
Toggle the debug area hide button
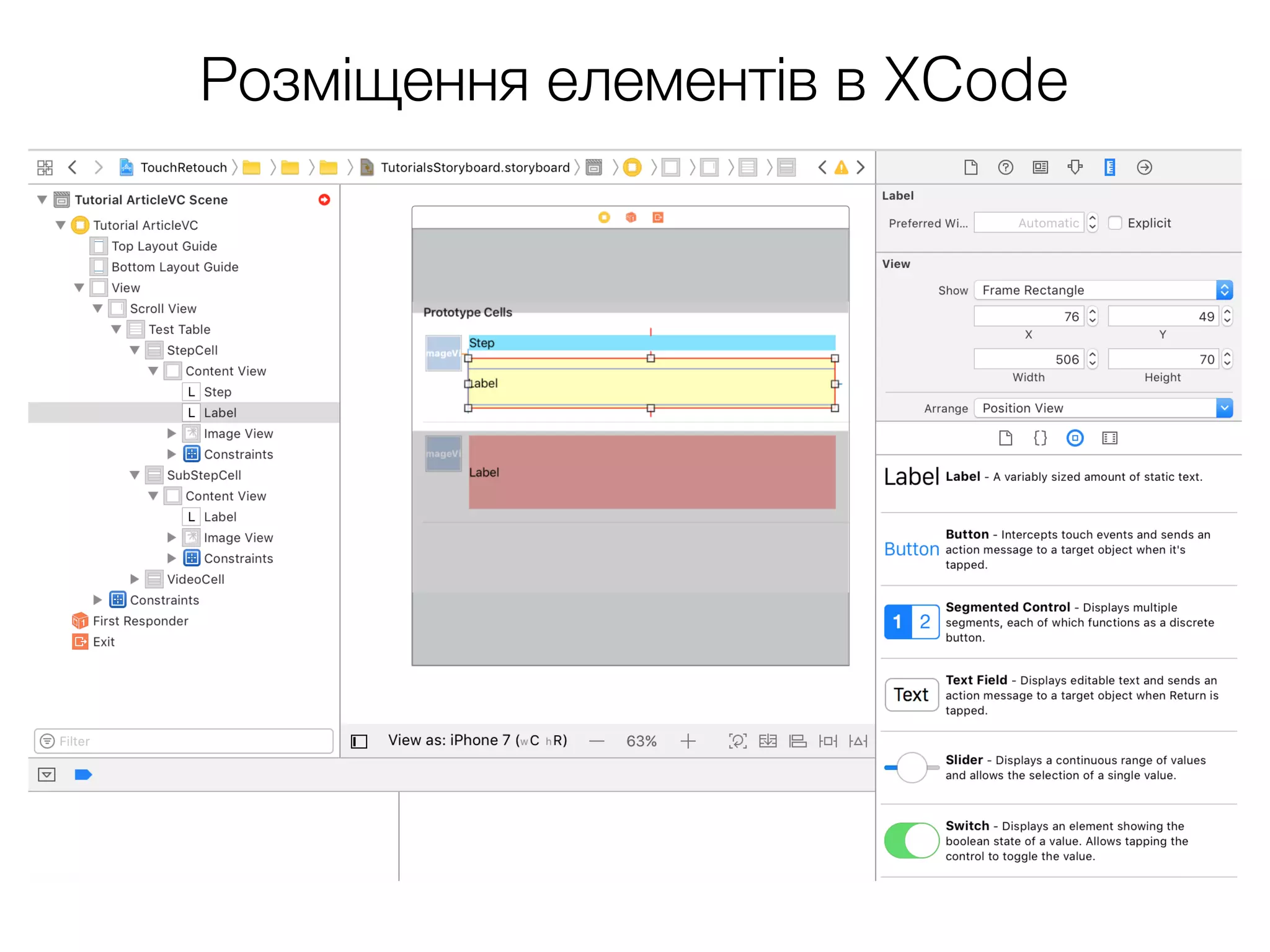(47, 775)
